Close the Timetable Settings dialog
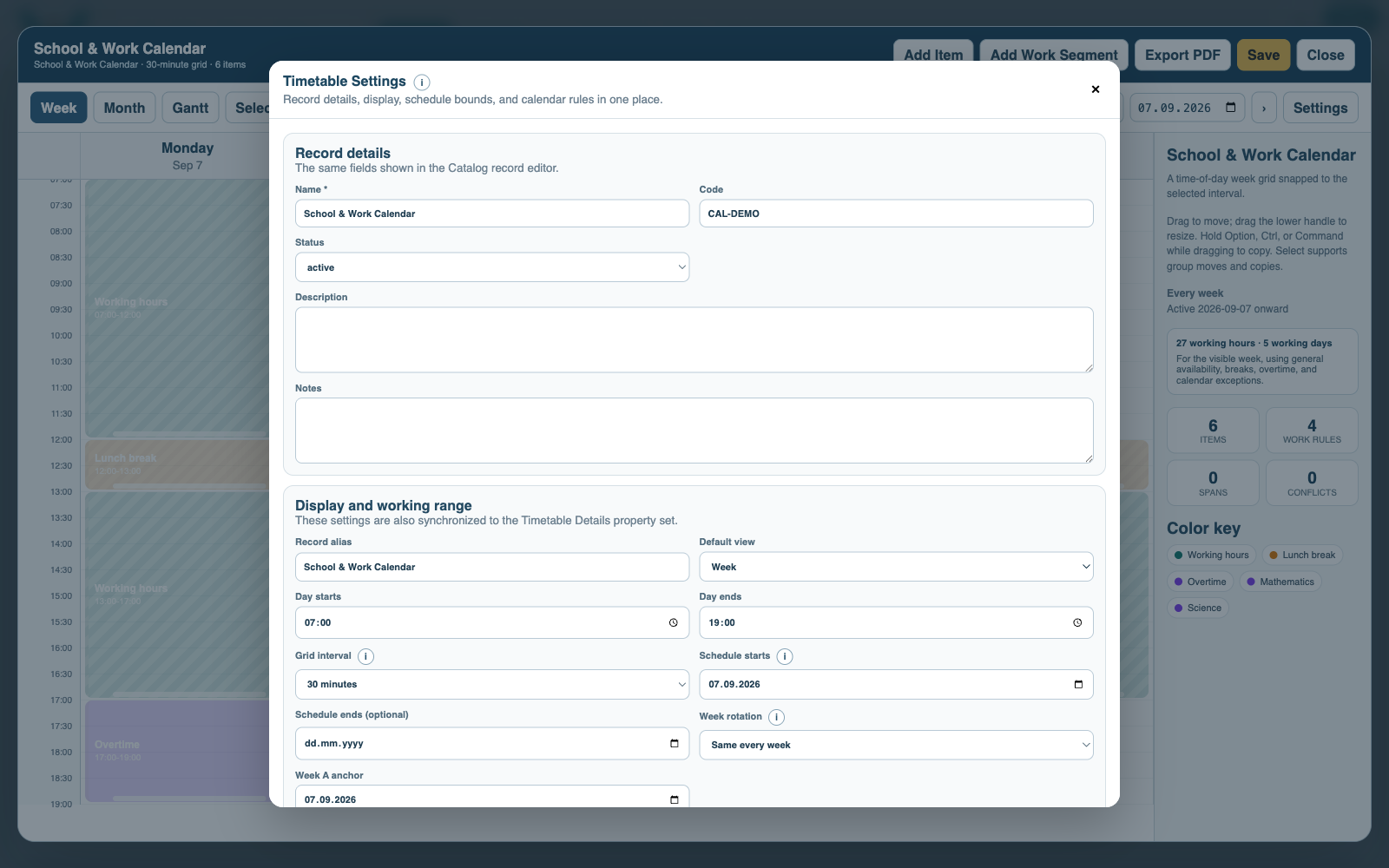 pyautogui.click(x=1096, y=89)
